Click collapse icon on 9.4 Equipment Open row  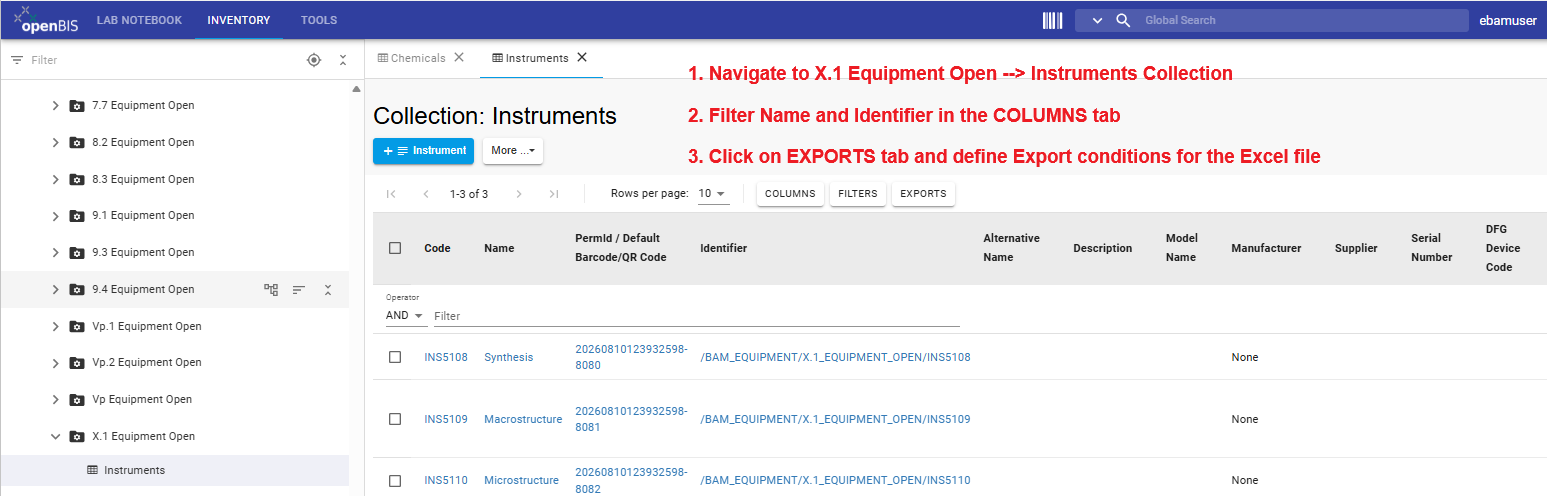tap(327, 289)
